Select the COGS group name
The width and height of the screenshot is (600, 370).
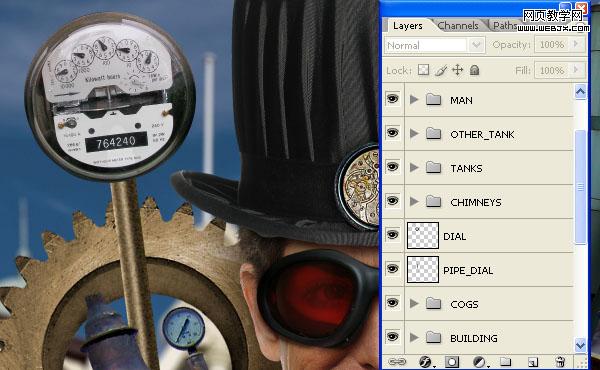coord(464,305)
